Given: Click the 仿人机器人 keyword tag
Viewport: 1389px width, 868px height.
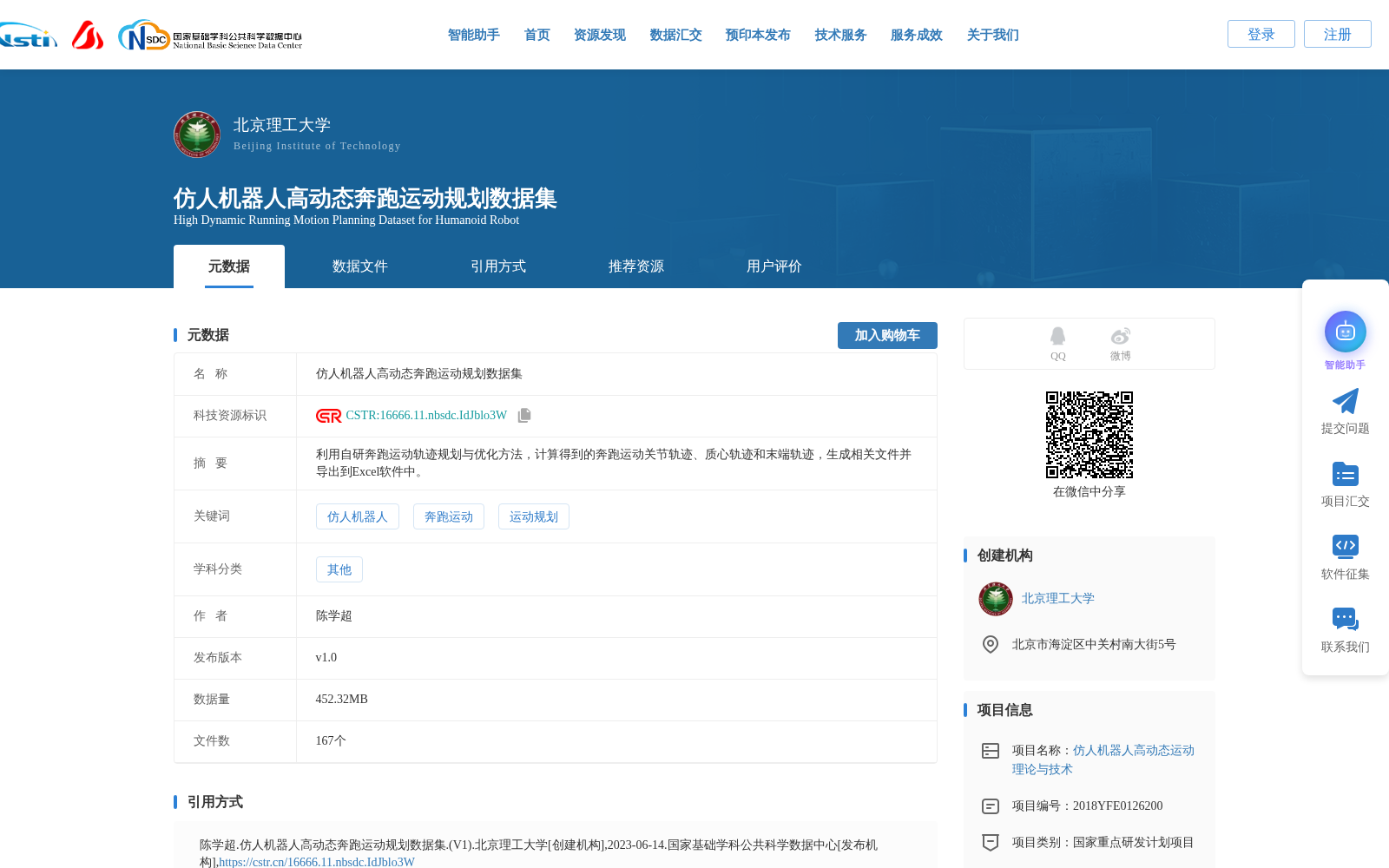Looking at the screenshot, I should click(358, 516).
